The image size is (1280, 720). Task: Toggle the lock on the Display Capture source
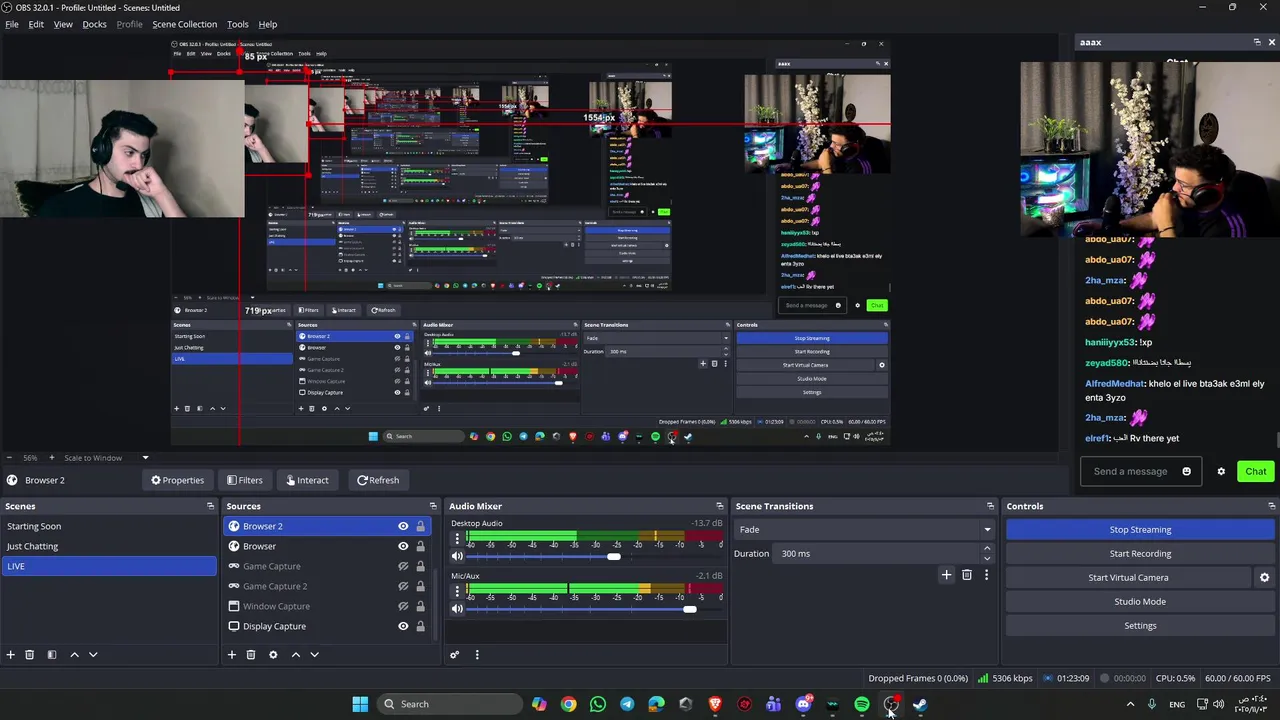(420, 626)
